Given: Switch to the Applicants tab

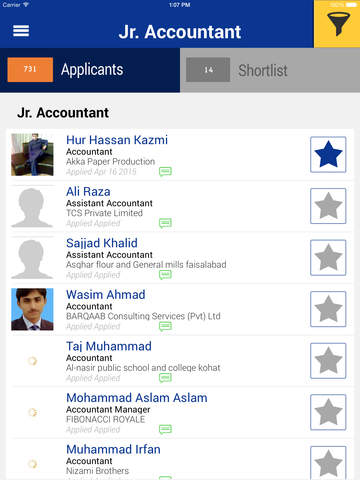Looking at the screenshot, I should 90,70.
